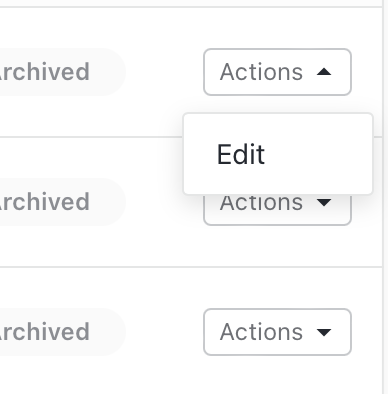Click the downward caret icon on the middle row's Actions button

point(324,202)
